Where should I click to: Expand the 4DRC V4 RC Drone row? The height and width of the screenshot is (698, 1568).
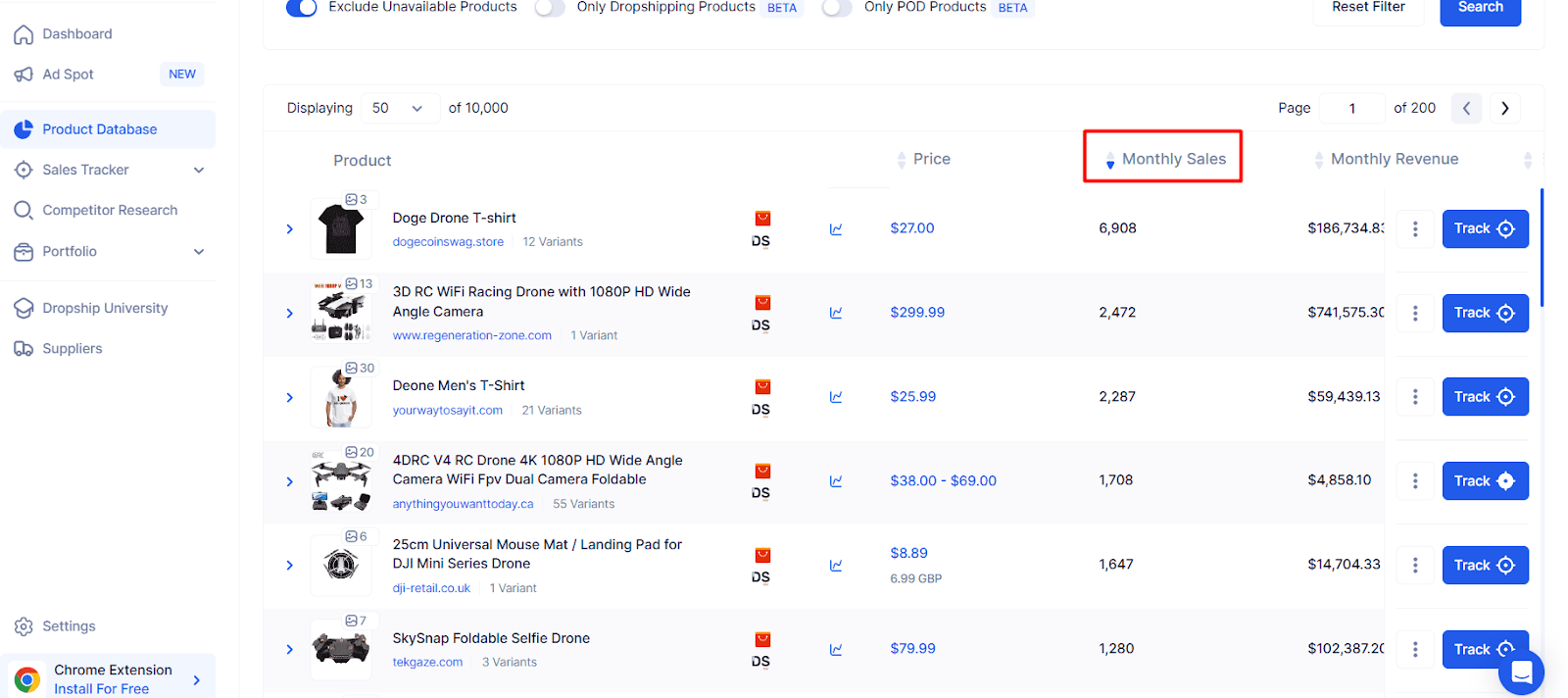pyautogui.click(x=289, y=481)
